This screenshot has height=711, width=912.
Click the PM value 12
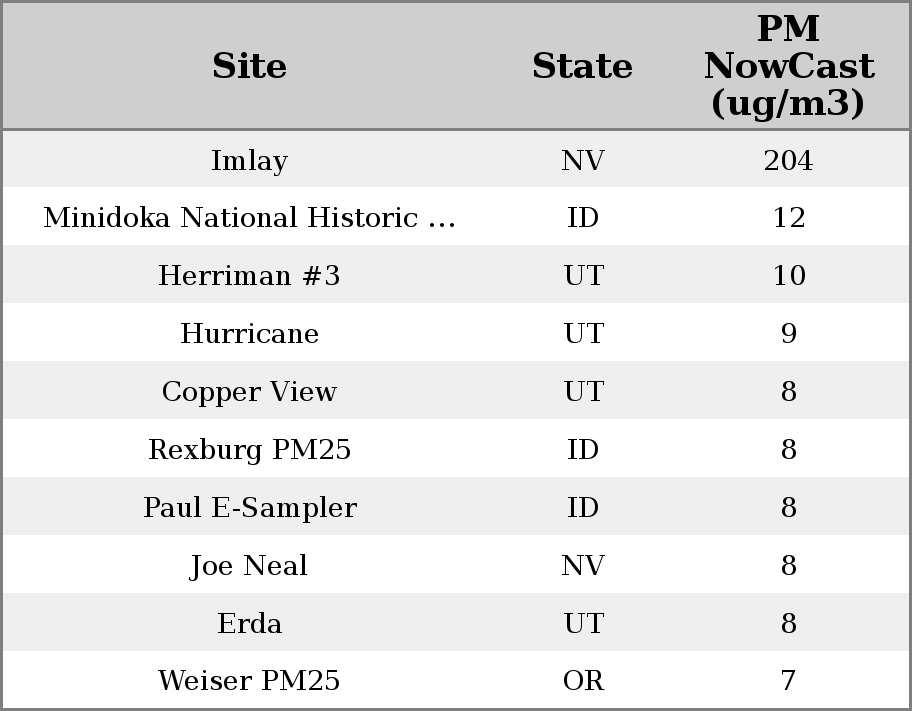788,218
